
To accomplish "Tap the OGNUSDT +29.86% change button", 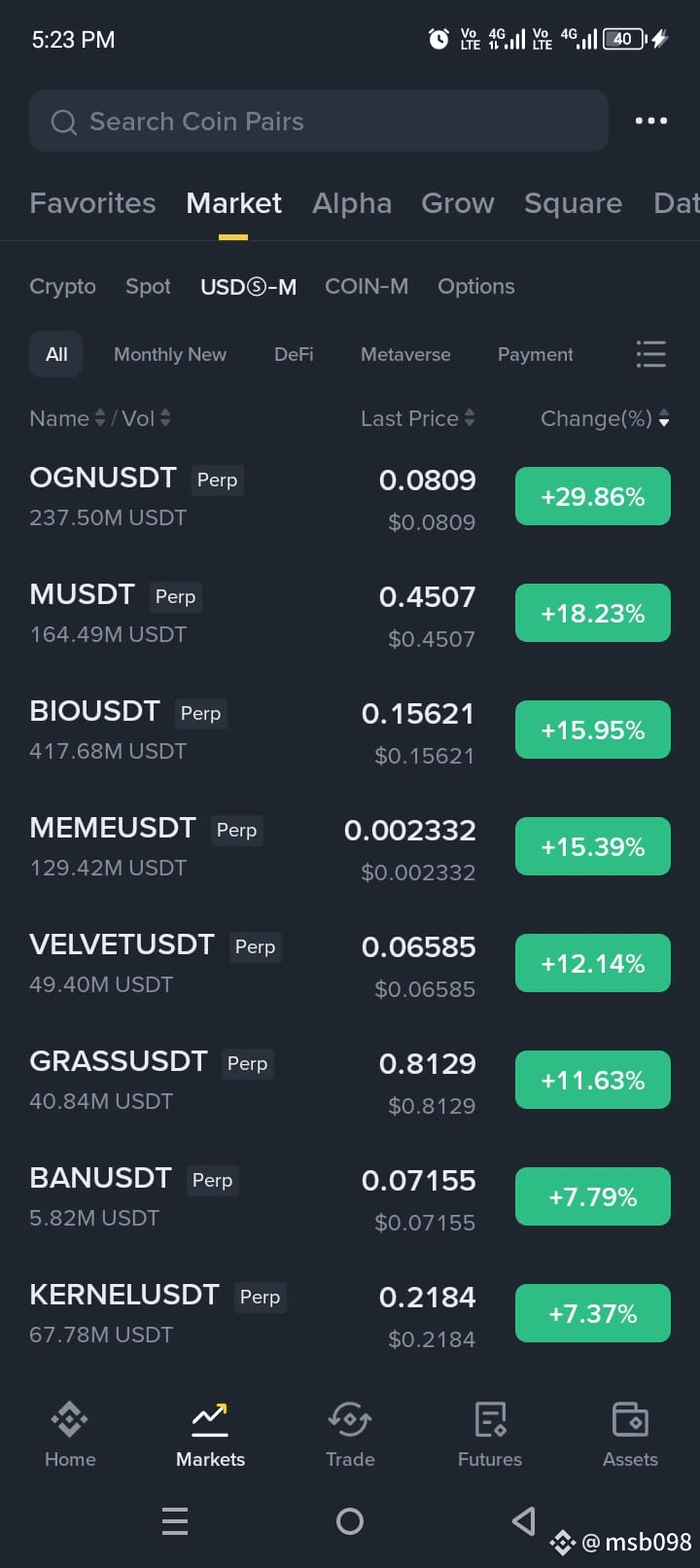I will (593, 496).
